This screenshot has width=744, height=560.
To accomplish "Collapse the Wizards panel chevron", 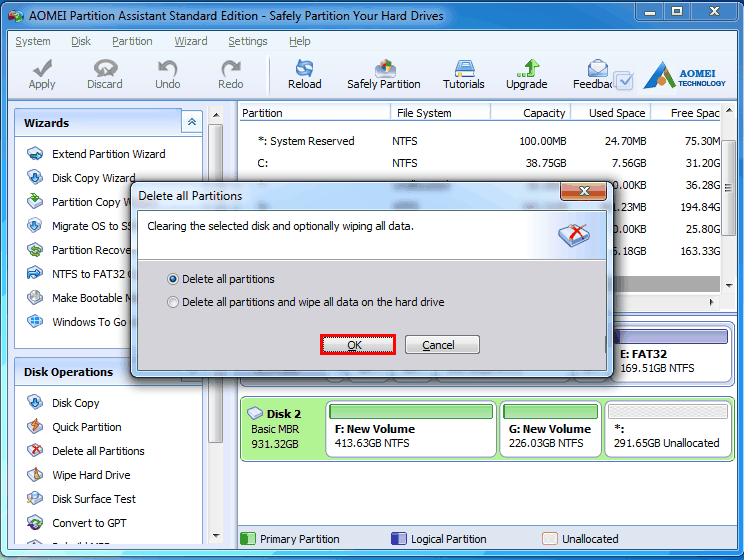I will tap(192, 122).
